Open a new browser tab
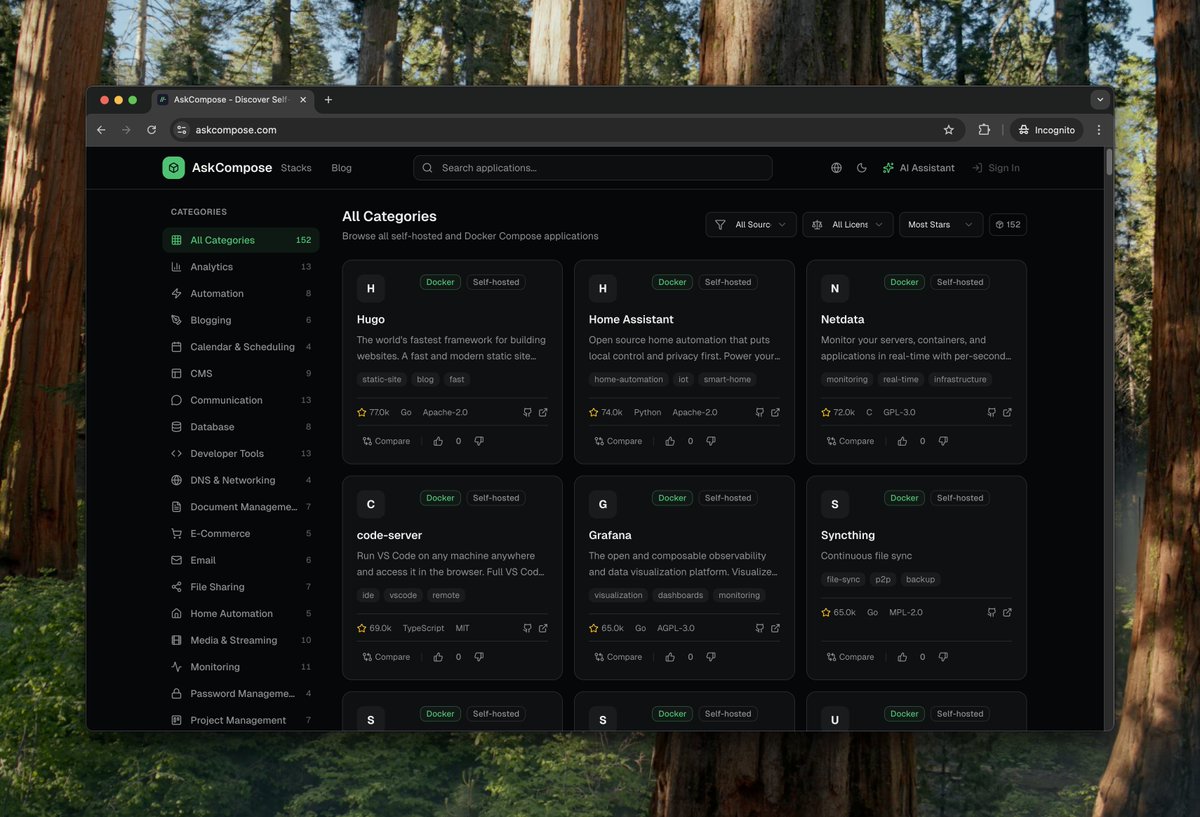 pos(328,100)
